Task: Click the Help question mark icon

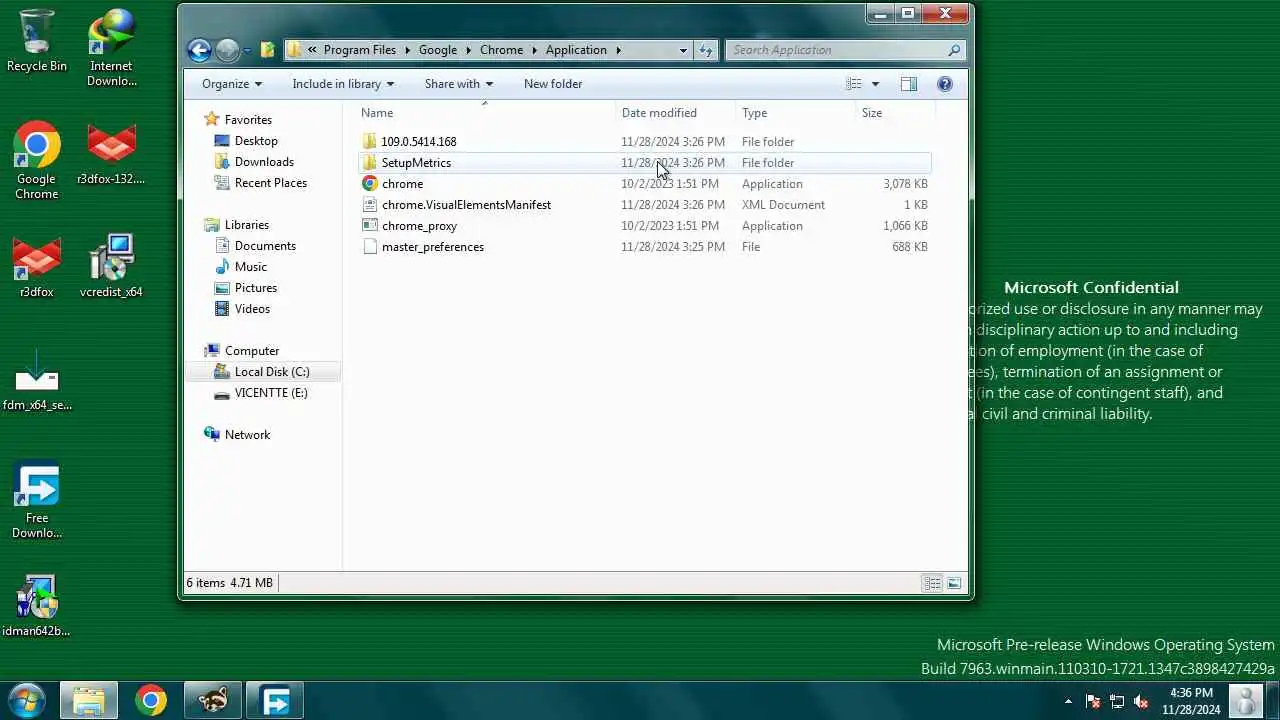Action: (944, 84)
